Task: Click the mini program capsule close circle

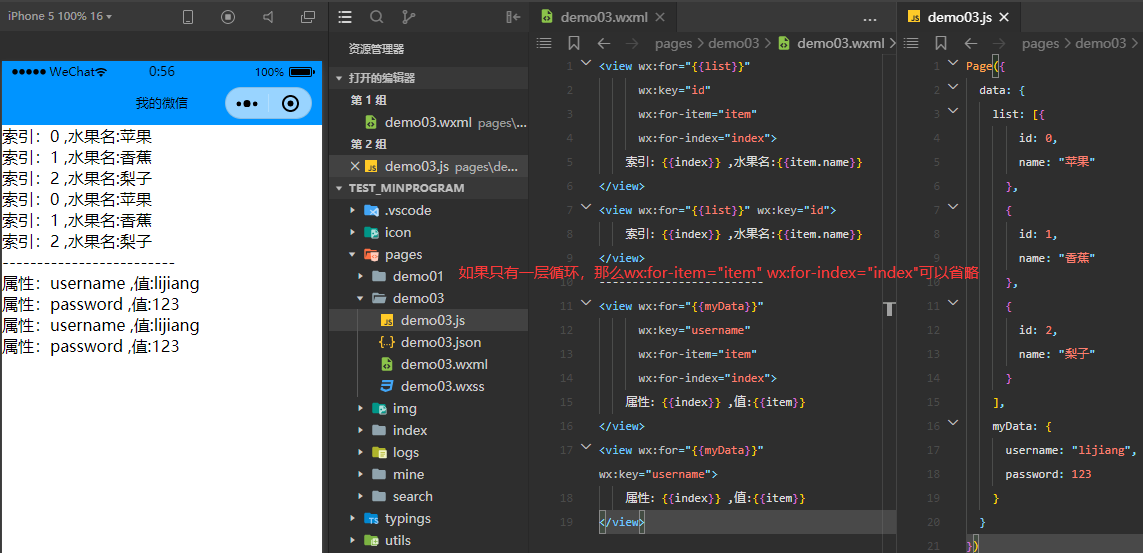Action: [290, 103]
